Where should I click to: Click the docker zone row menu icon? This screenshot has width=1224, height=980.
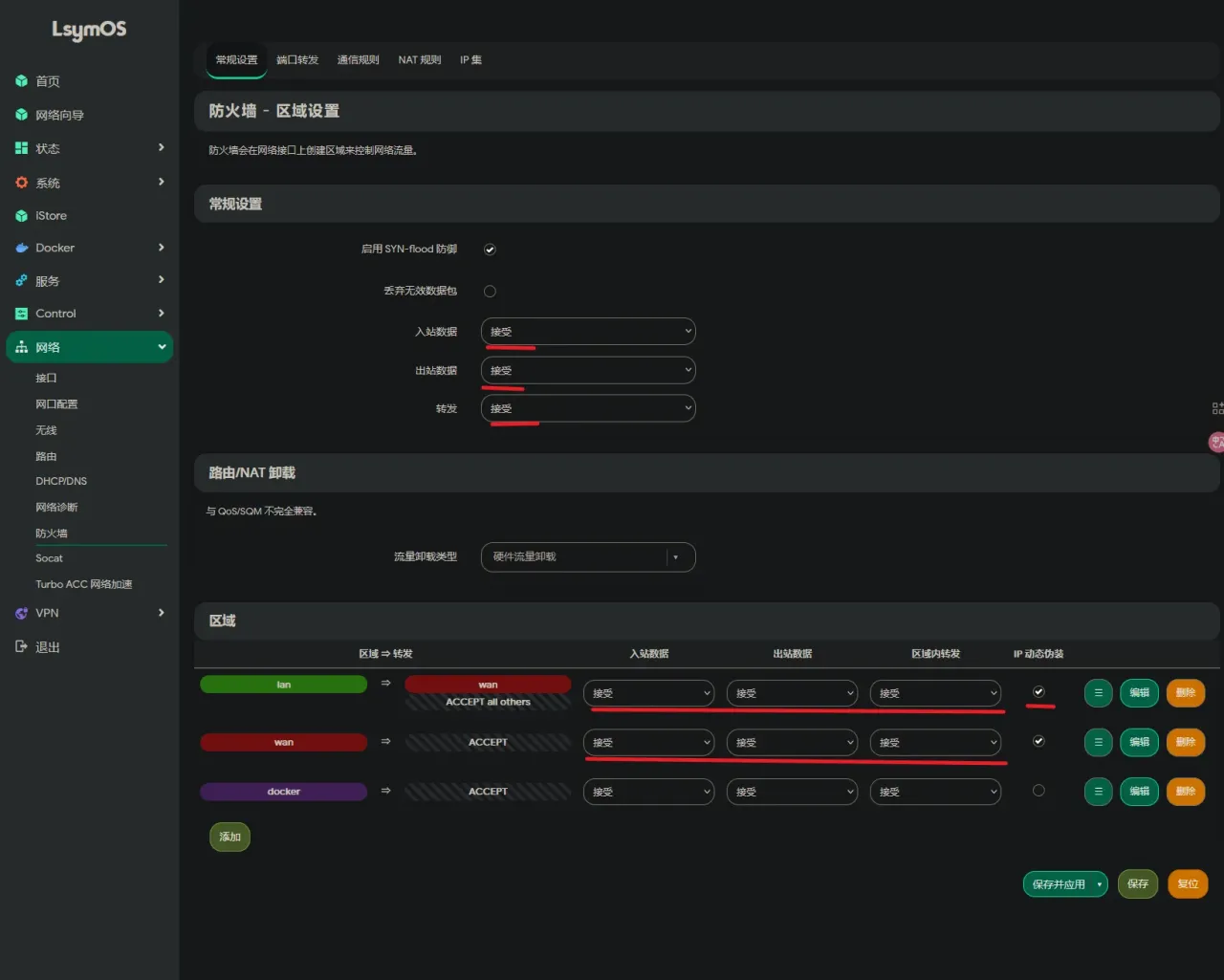(1098, 792)
